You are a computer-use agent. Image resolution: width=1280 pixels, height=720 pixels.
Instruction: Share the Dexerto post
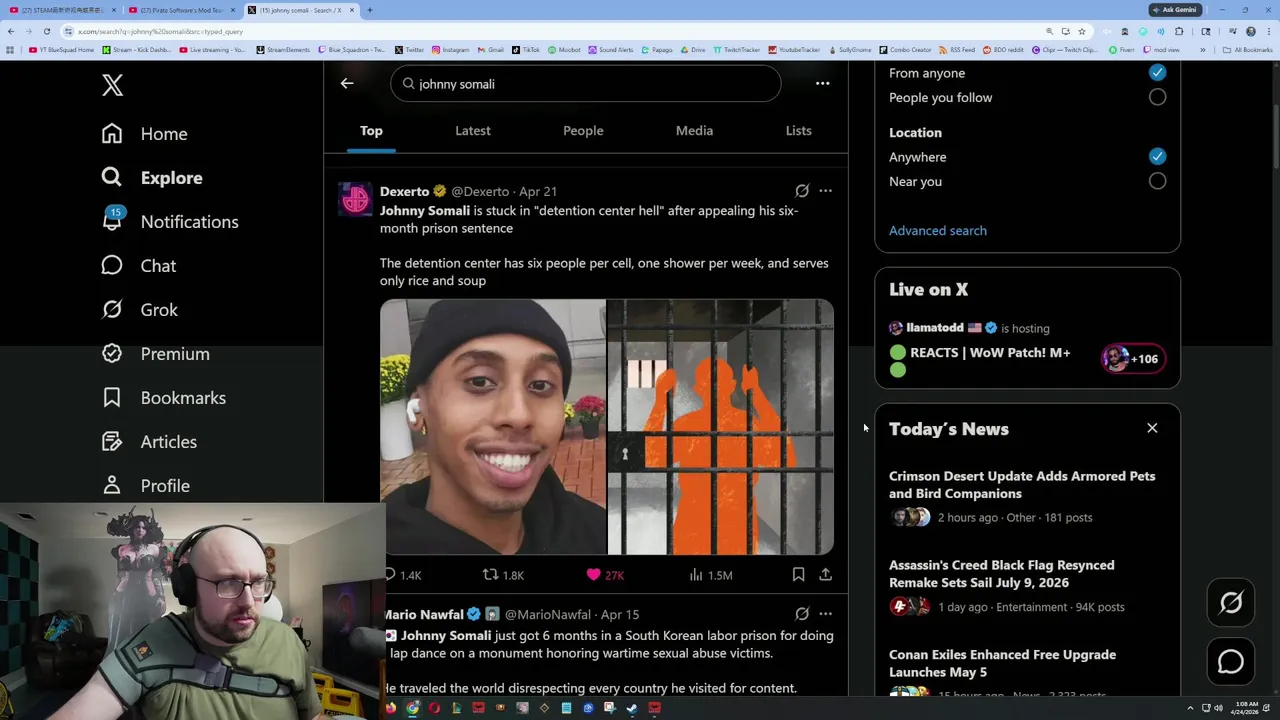(x=825, y=575)
